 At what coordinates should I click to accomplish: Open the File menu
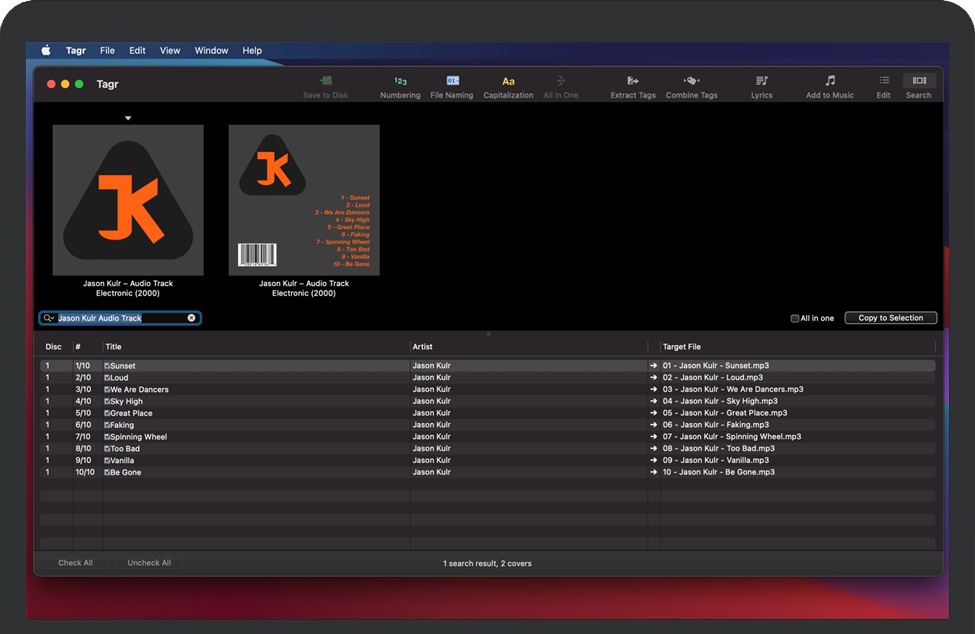click(x=107, y=50)
